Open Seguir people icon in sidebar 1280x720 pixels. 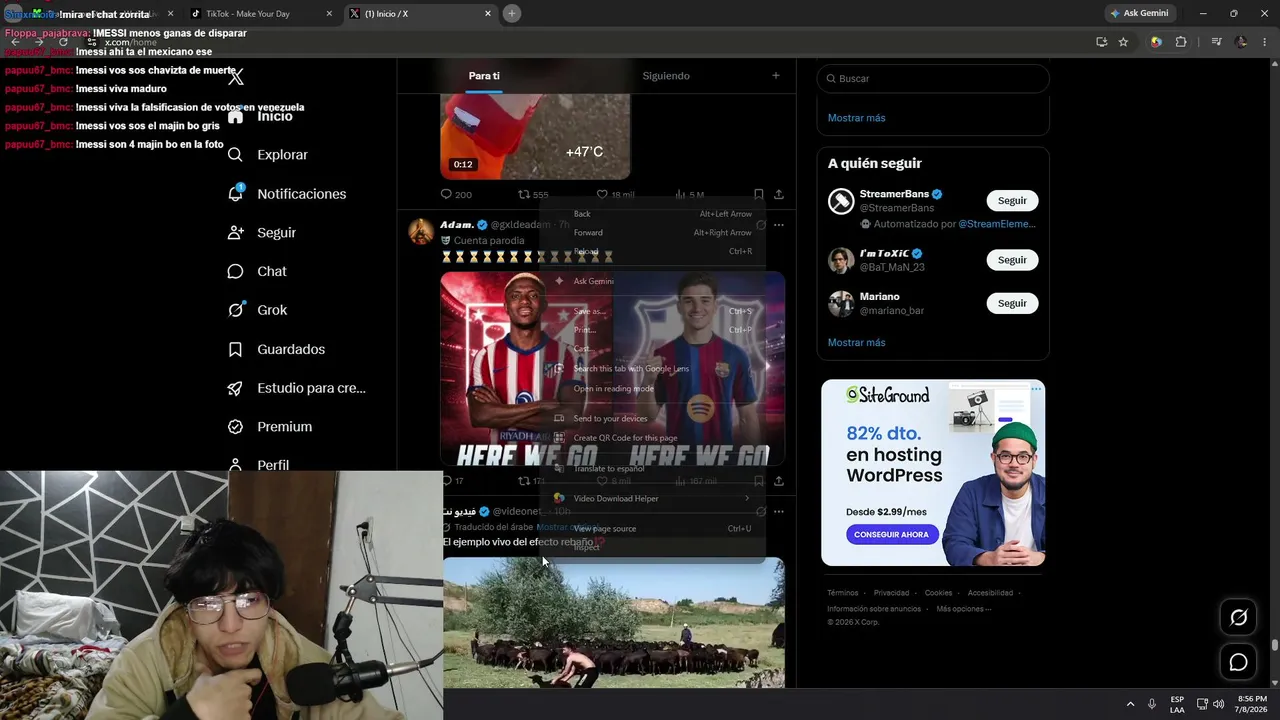pyautogui.click(x=236, y=232)
